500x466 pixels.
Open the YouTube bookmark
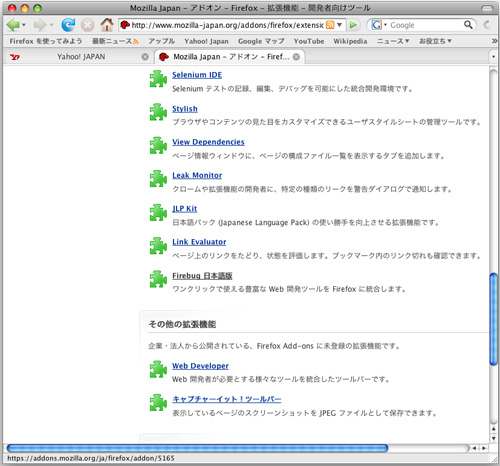309,41
